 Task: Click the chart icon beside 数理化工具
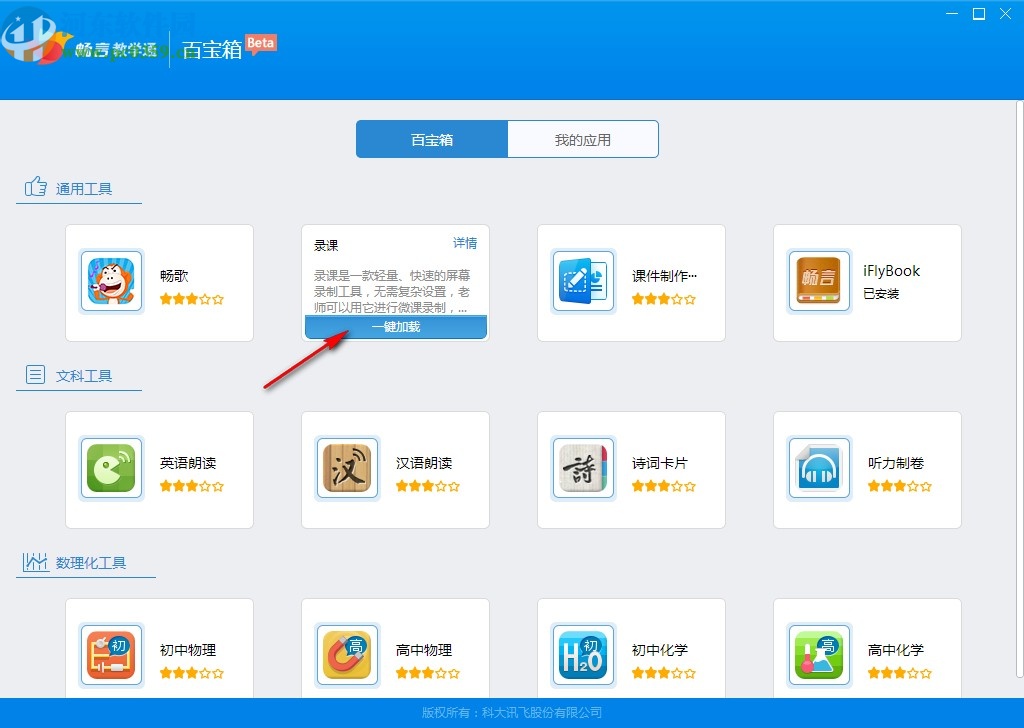[x=34, y=560]
